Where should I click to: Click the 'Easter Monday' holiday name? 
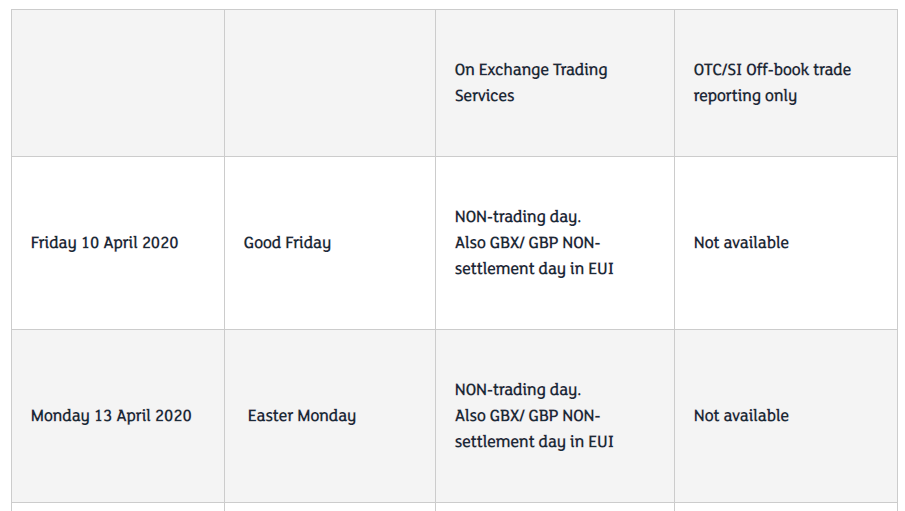[302, 416]
